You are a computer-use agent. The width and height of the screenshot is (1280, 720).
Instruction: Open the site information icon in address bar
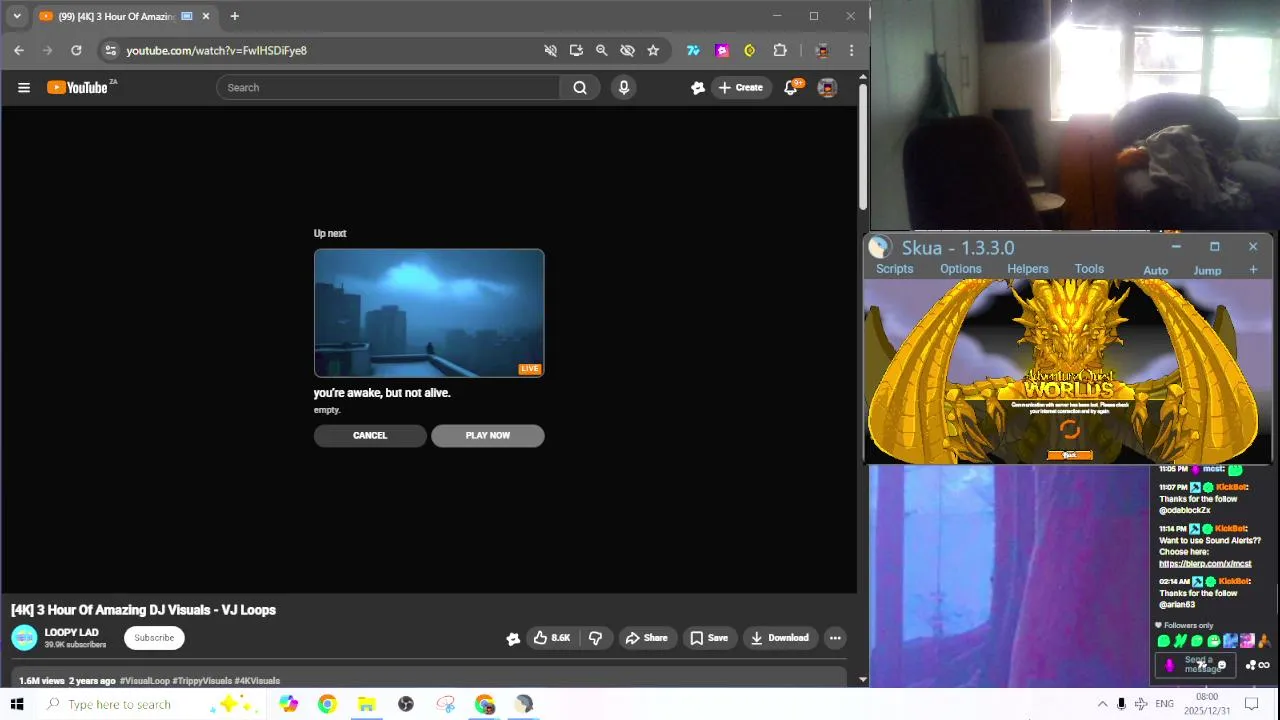pos(111,50)
